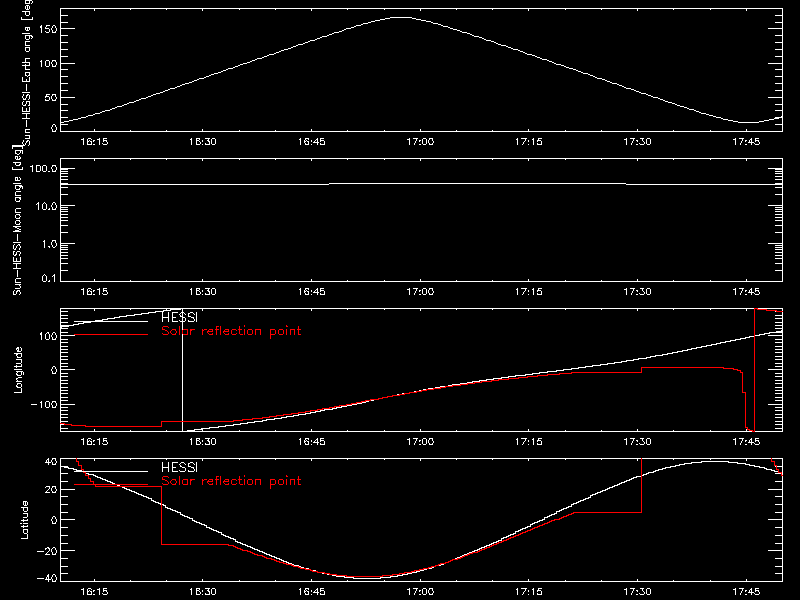Click '17:15' time label under Moon angle plot
The image size is (800, 600).
529,292
